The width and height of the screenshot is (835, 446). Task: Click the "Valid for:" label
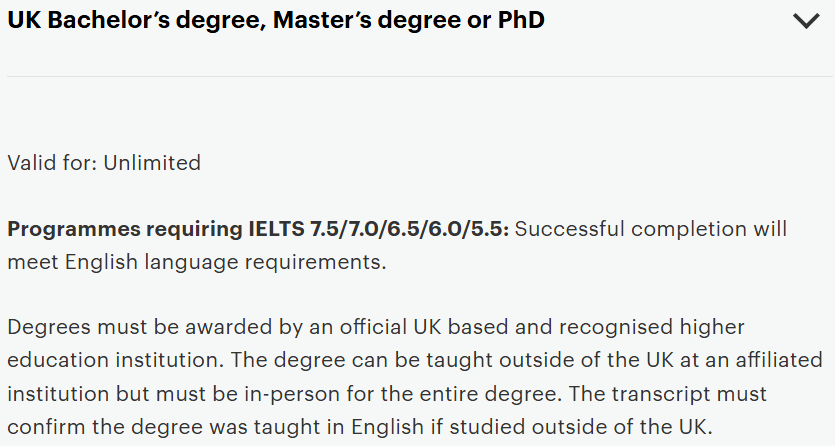pyautogui.click(x=52, y=162)
